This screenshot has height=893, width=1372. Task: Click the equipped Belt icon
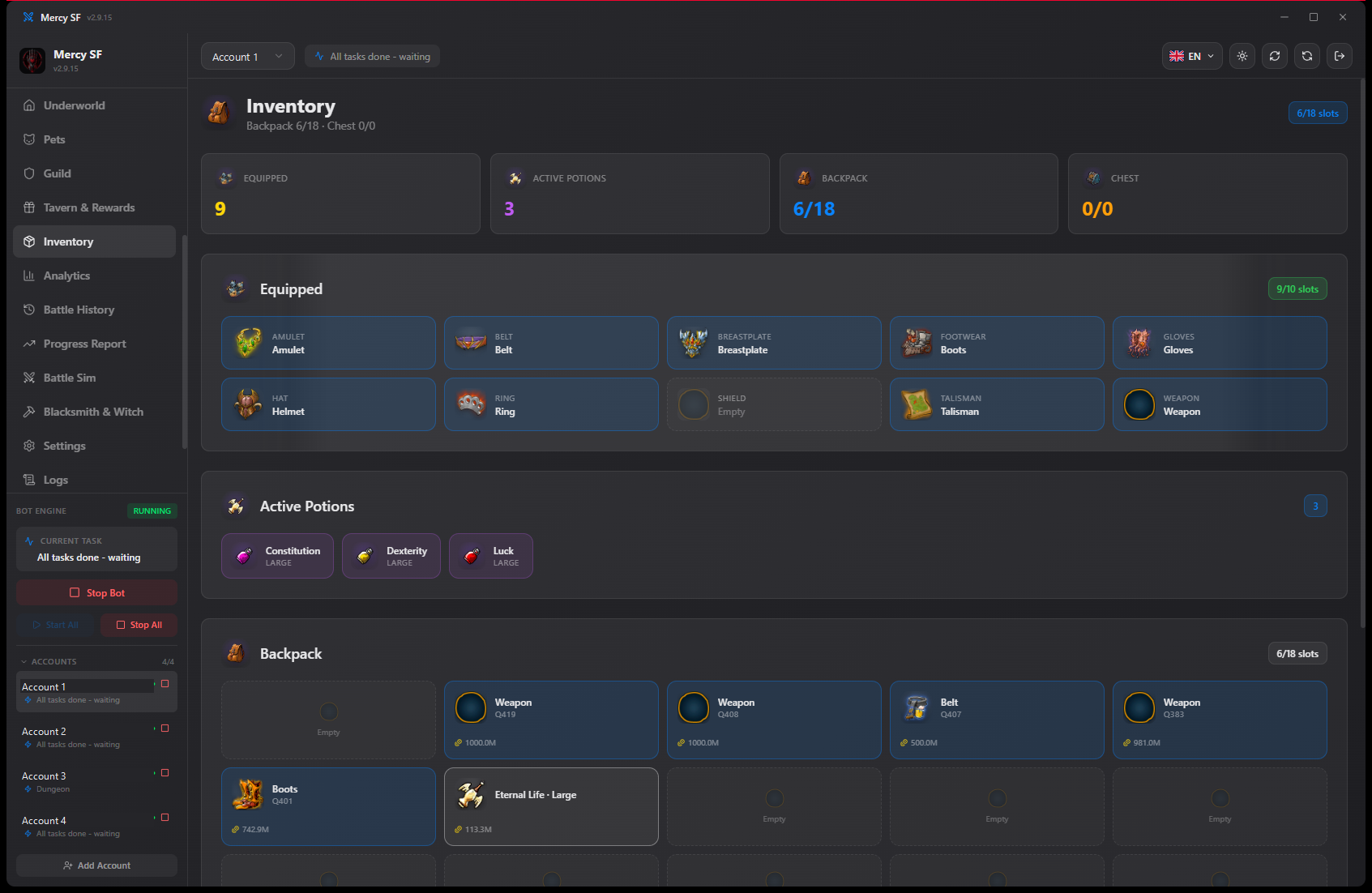[x=471, y=343]
